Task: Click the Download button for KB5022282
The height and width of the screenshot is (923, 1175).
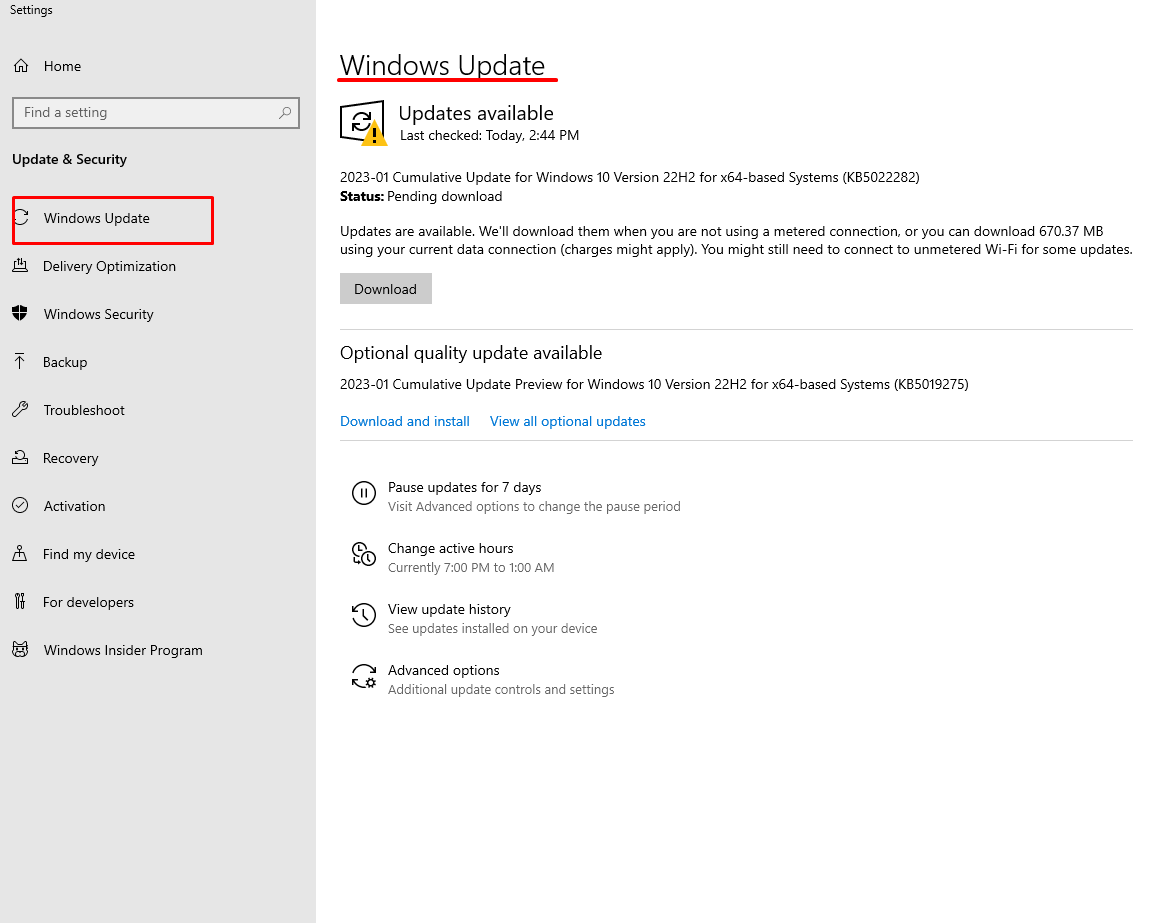Action: 386,288
